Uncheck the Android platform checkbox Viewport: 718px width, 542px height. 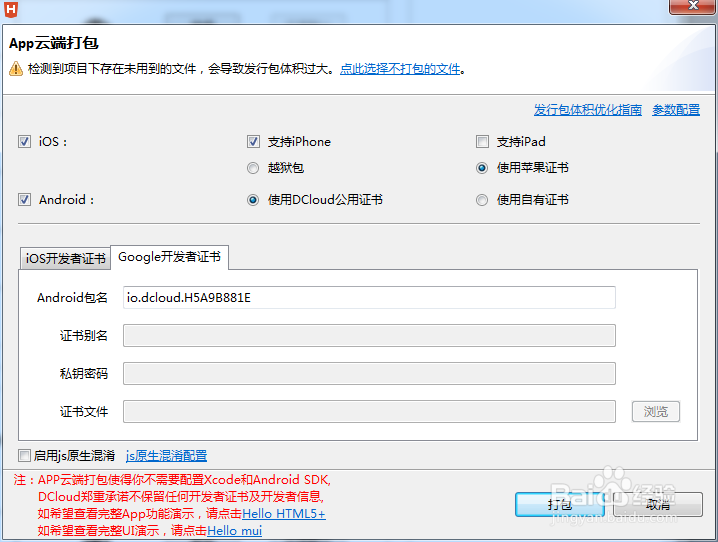click(24, 200)
